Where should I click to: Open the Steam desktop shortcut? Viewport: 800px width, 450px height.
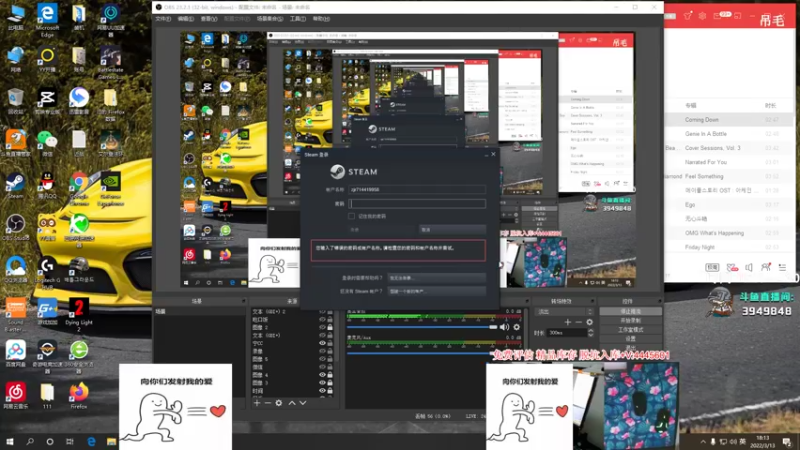pos(15,186)
